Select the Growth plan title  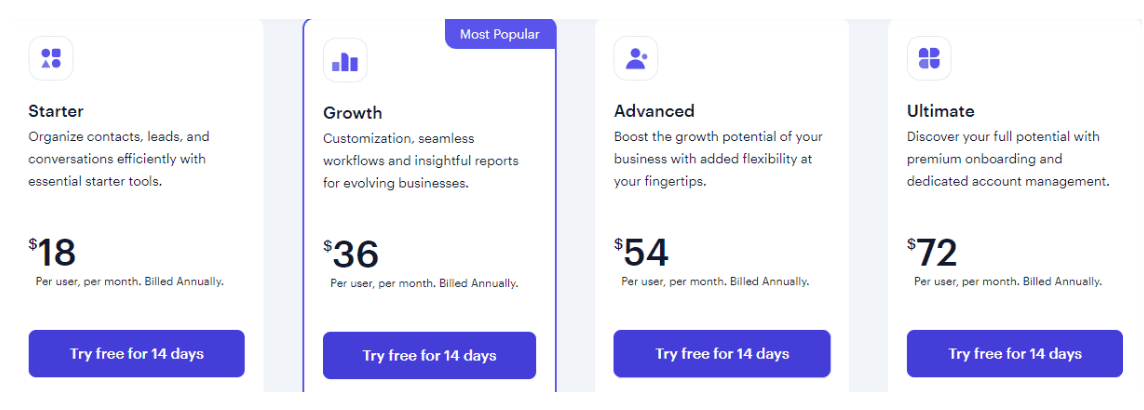point(352,113)
